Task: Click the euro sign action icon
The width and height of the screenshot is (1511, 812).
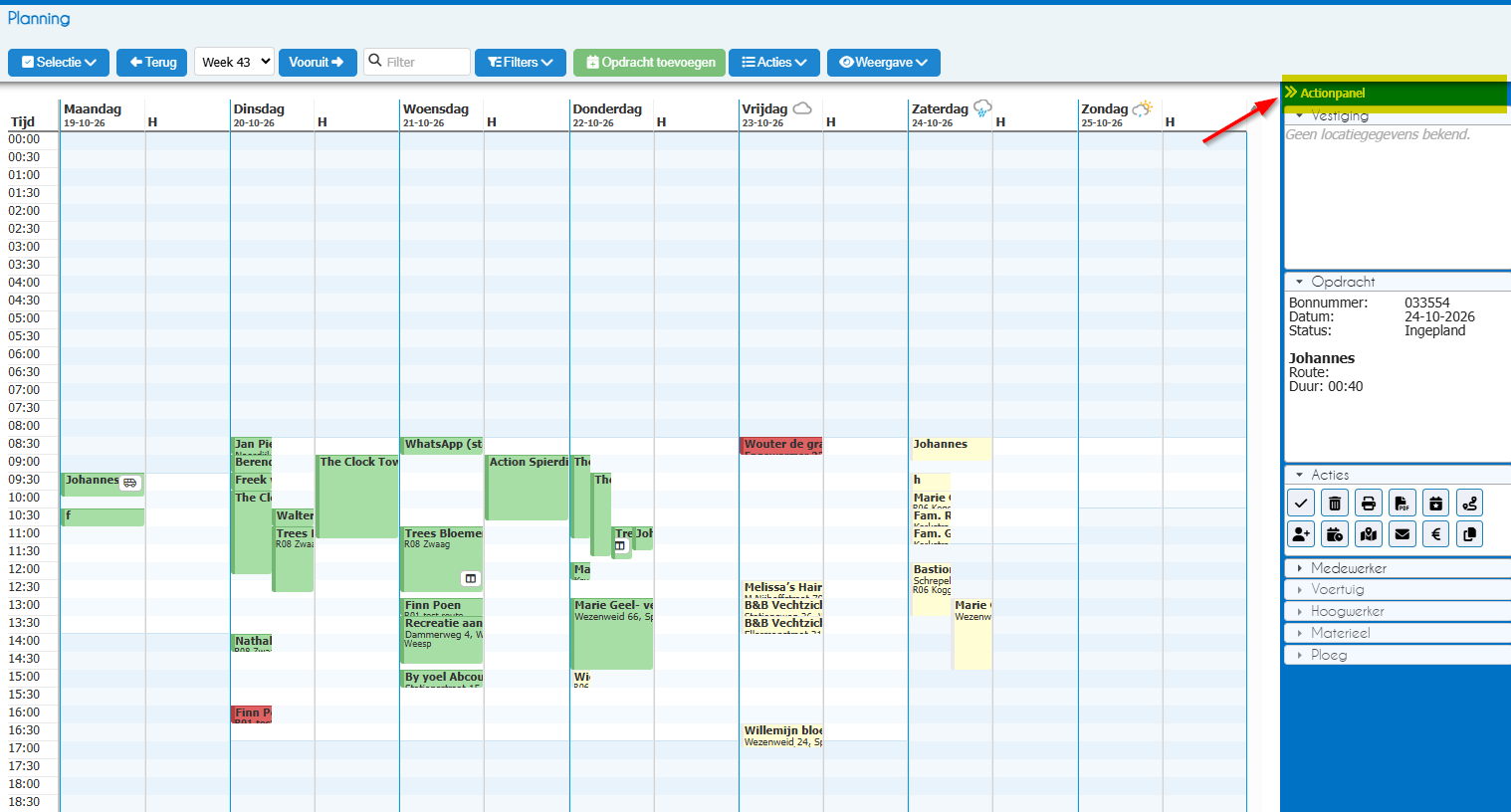Action: (x=1435, y=534)
